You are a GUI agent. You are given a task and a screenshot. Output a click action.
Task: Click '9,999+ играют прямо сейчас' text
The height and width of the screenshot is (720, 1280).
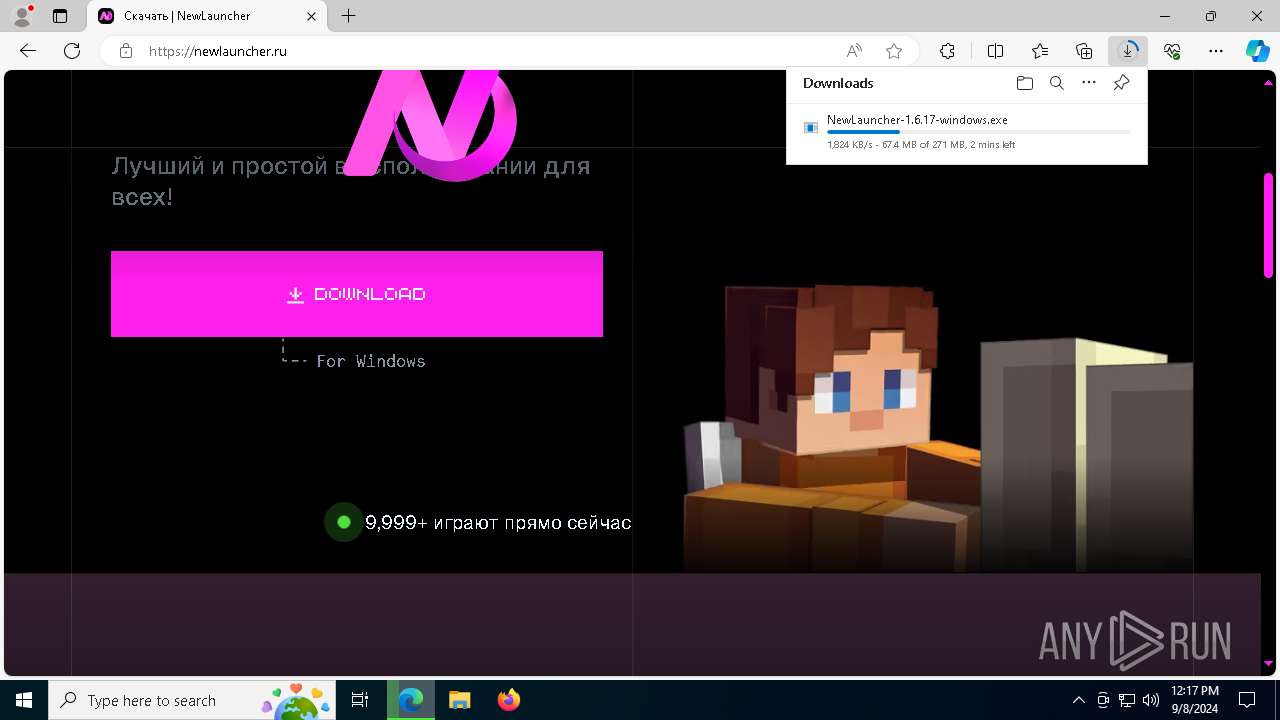tap(498, 522)
